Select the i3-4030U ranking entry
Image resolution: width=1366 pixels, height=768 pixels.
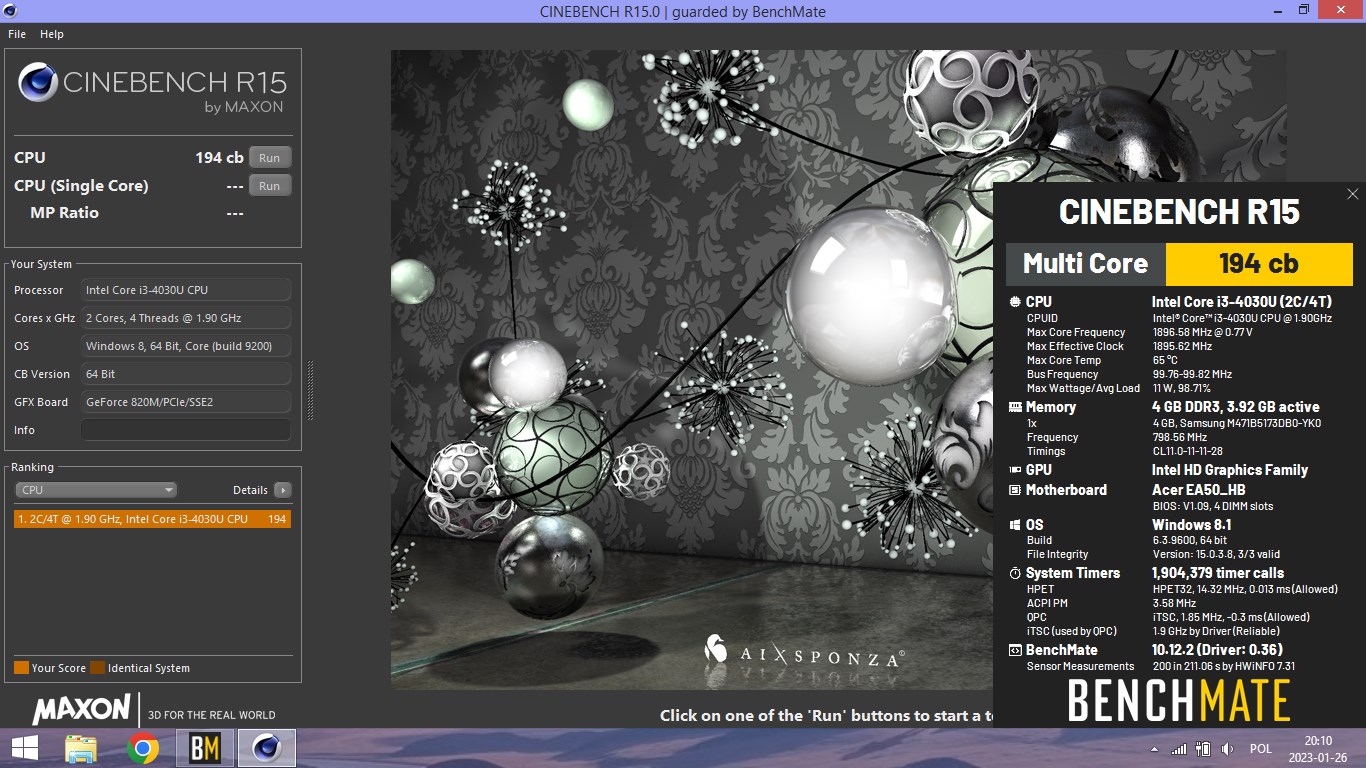(153, 519)
